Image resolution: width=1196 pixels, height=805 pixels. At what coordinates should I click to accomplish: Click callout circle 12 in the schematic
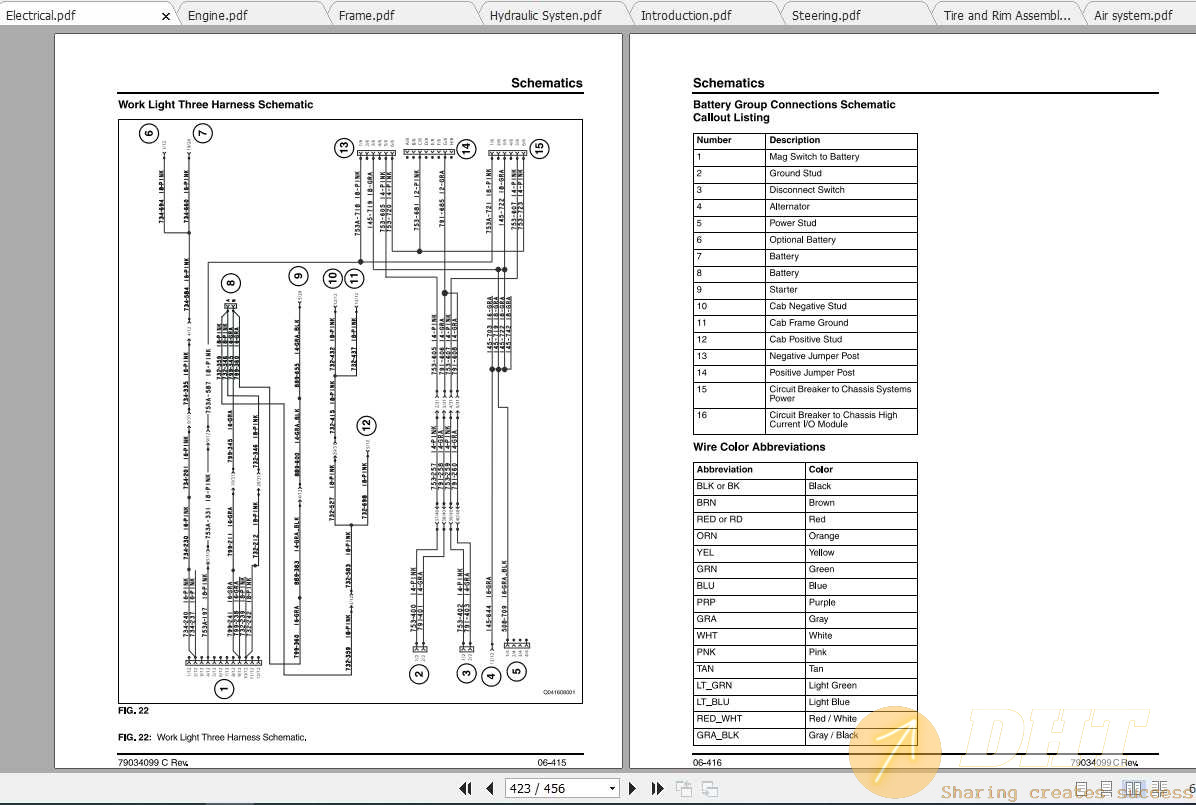pos(366,424)
